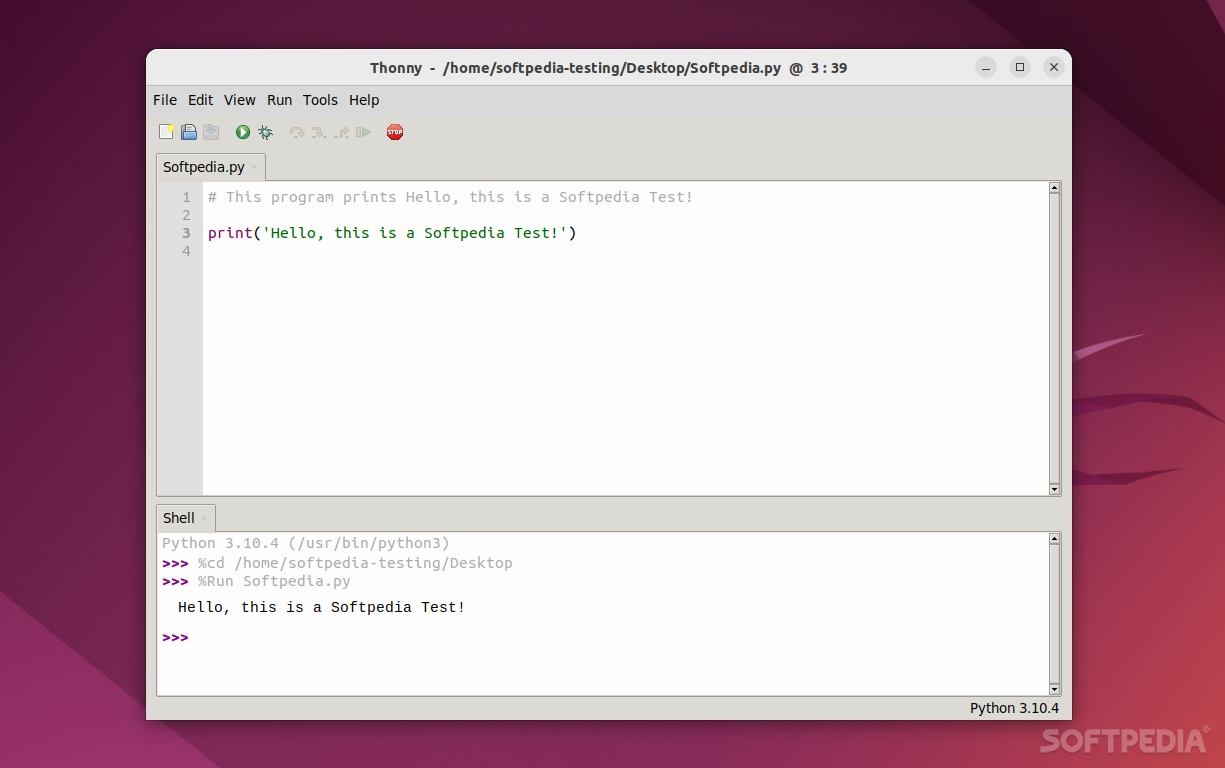
Task: Open the View menu
Action: tap(240, 100)
